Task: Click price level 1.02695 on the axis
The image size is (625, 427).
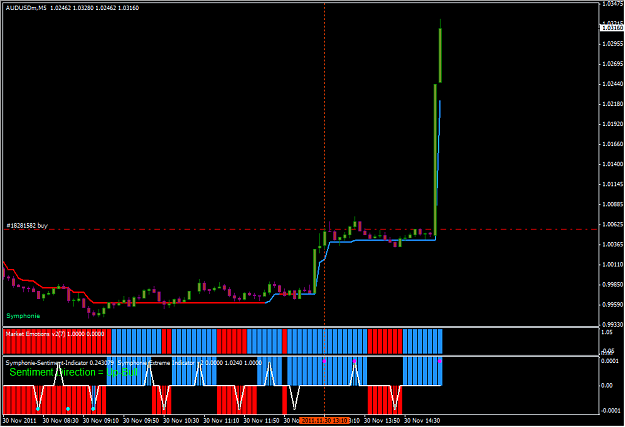Action: tap(613, 64)
